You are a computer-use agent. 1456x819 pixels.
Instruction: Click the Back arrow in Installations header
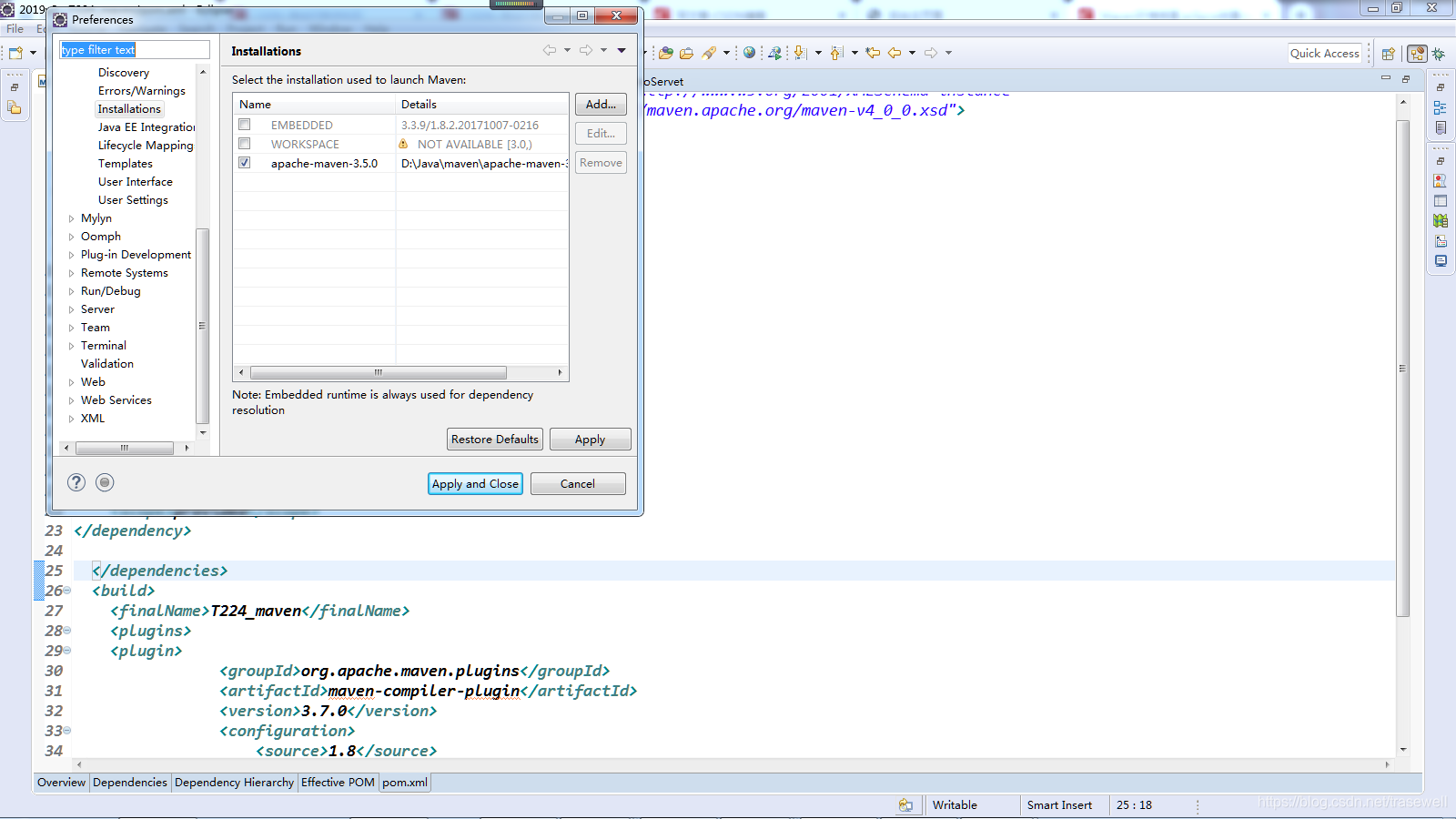coord(550,50)
